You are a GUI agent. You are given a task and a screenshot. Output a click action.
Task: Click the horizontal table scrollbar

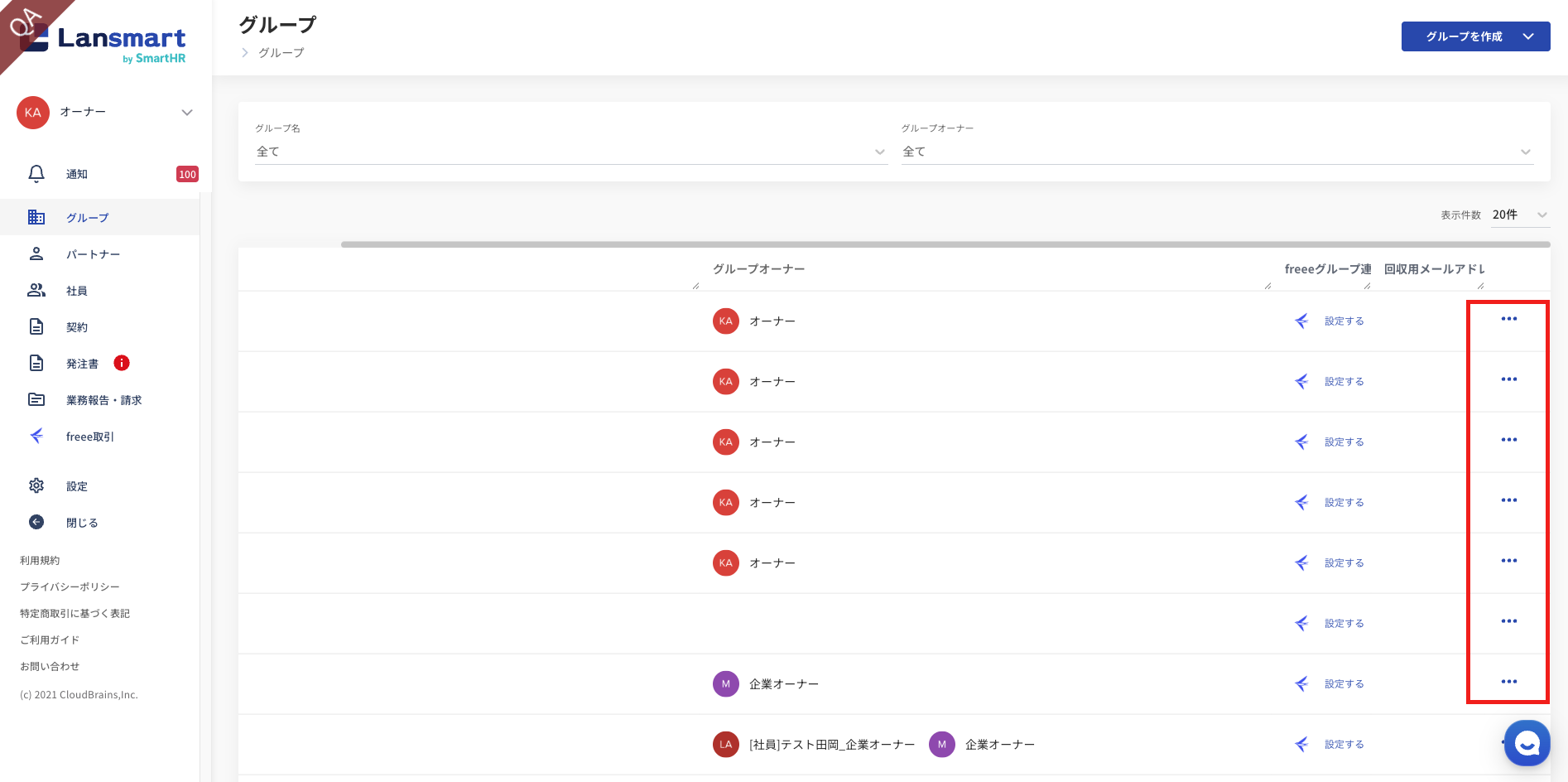point(945,244)
